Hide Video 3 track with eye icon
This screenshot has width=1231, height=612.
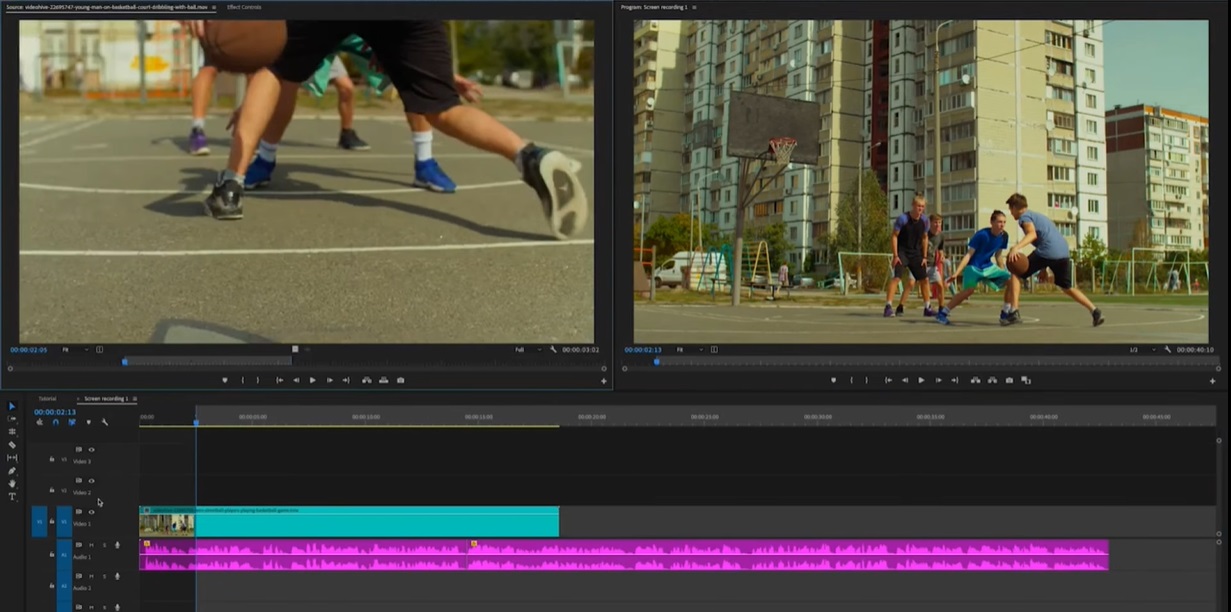pos(91,450)
